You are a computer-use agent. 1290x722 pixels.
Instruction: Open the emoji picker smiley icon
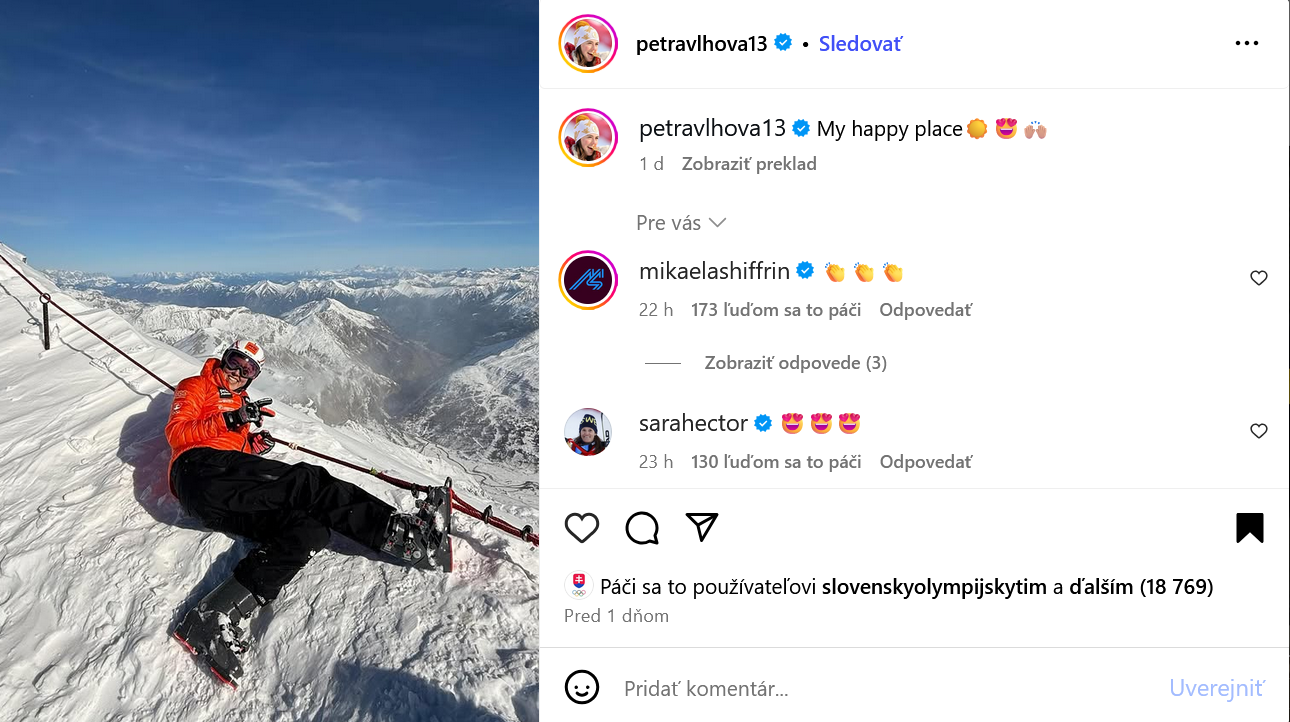click(x=582, y=687)
